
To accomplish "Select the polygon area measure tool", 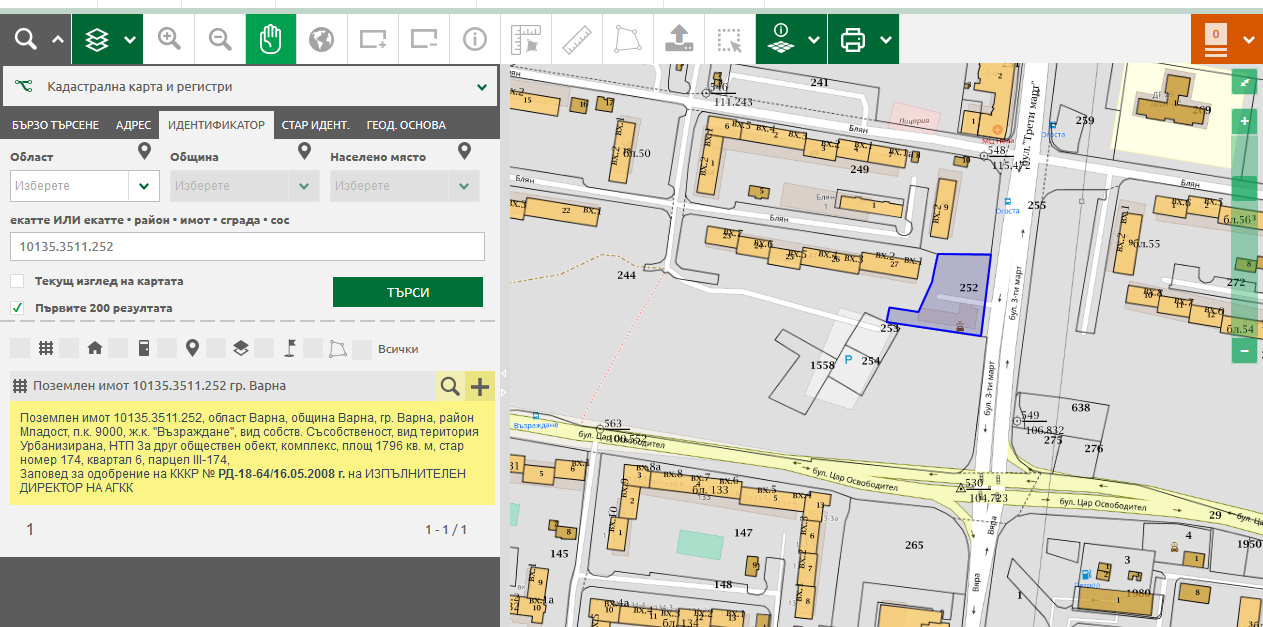I will [627, 39].
